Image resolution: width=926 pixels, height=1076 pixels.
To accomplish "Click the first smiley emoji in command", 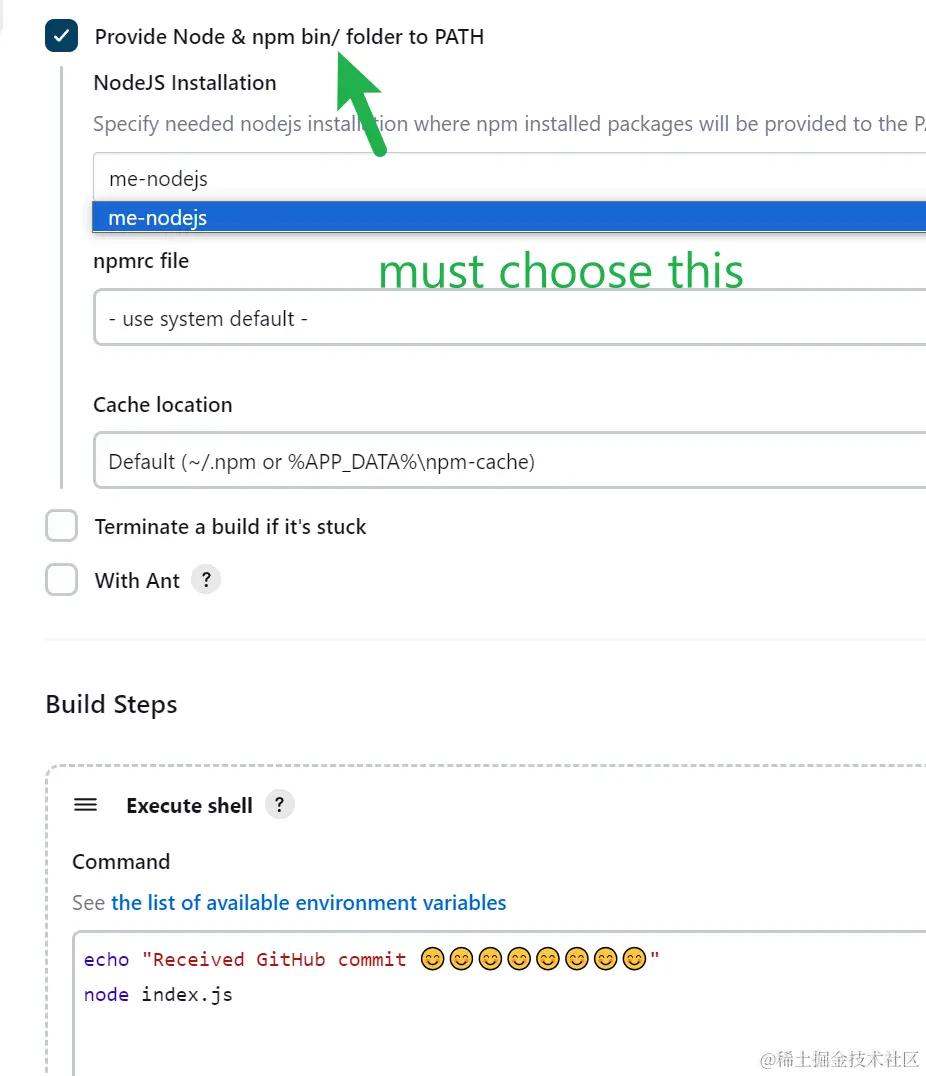I will [432, 960].
